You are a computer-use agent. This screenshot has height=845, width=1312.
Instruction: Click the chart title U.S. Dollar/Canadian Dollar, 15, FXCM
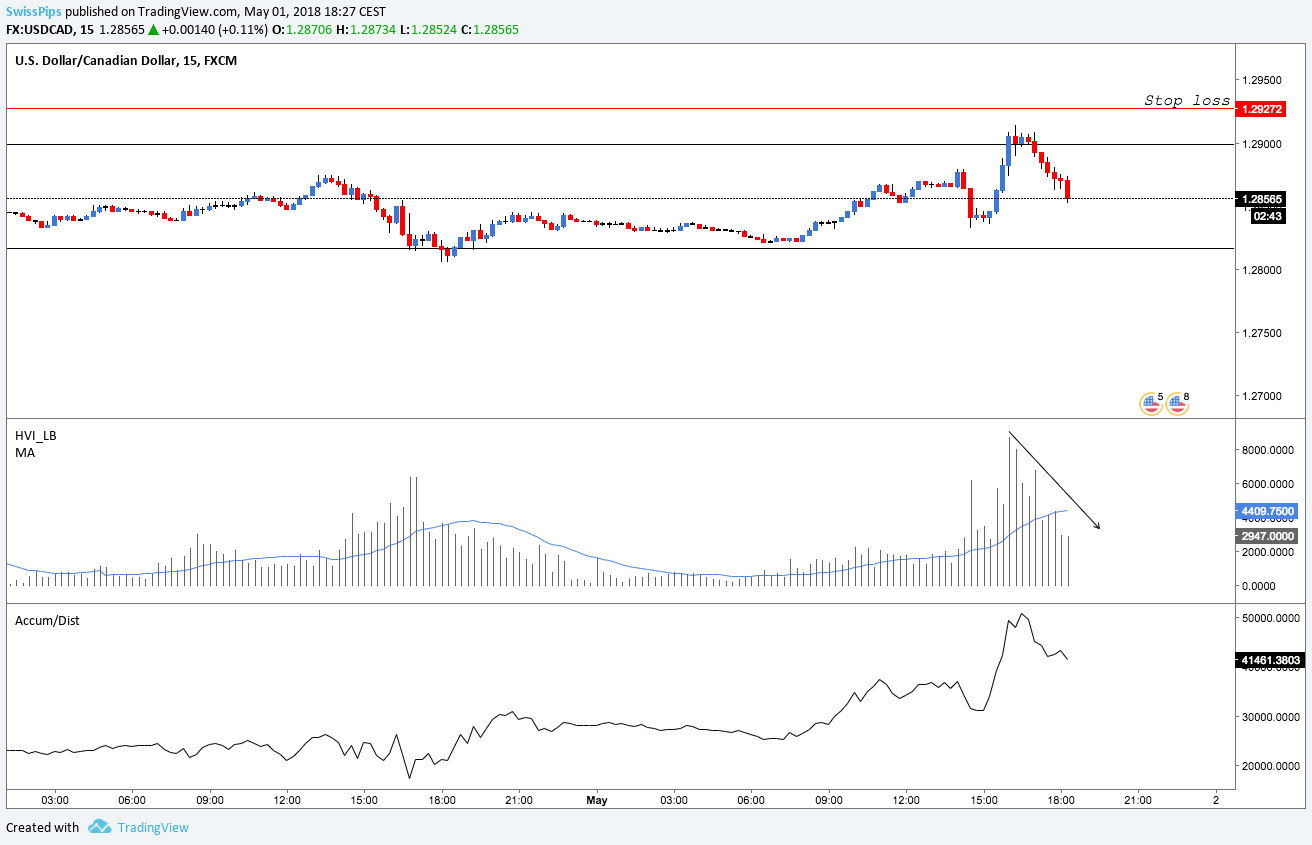pos(126,61)
